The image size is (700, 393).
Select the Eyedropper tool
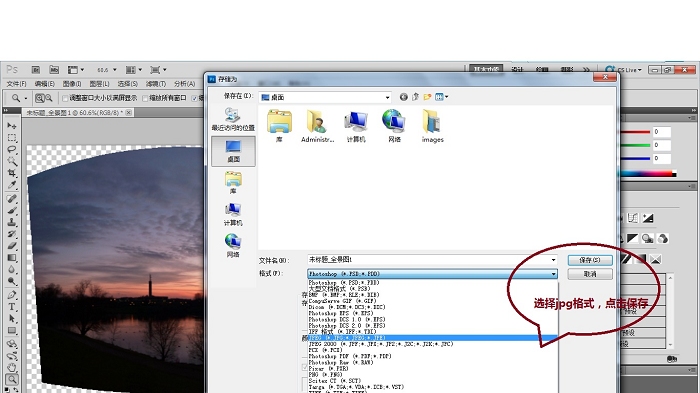[12, 184]
